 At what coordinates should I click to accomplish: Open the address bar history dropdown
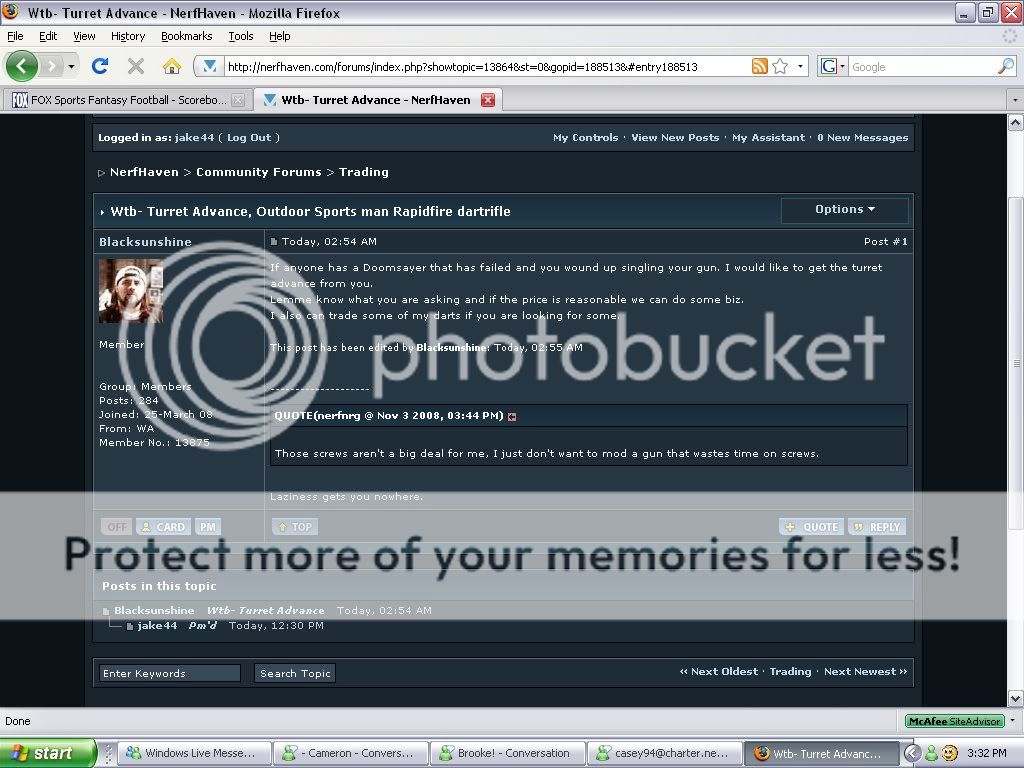tap(800, 66)
